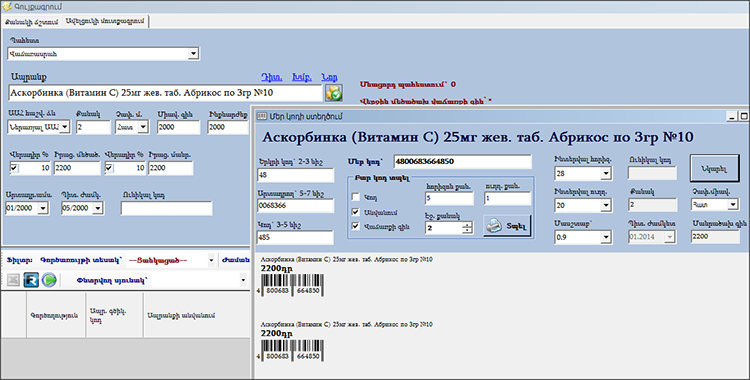Click the empty Ունիկալ կոդ field in main window

click(166, 209)
